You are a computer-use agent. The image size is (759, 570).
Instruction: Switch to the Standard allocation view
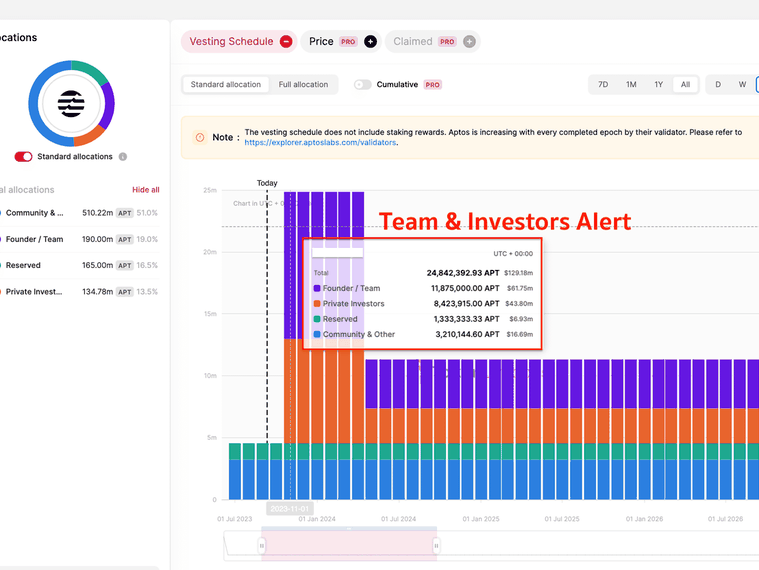pos(226,85)
